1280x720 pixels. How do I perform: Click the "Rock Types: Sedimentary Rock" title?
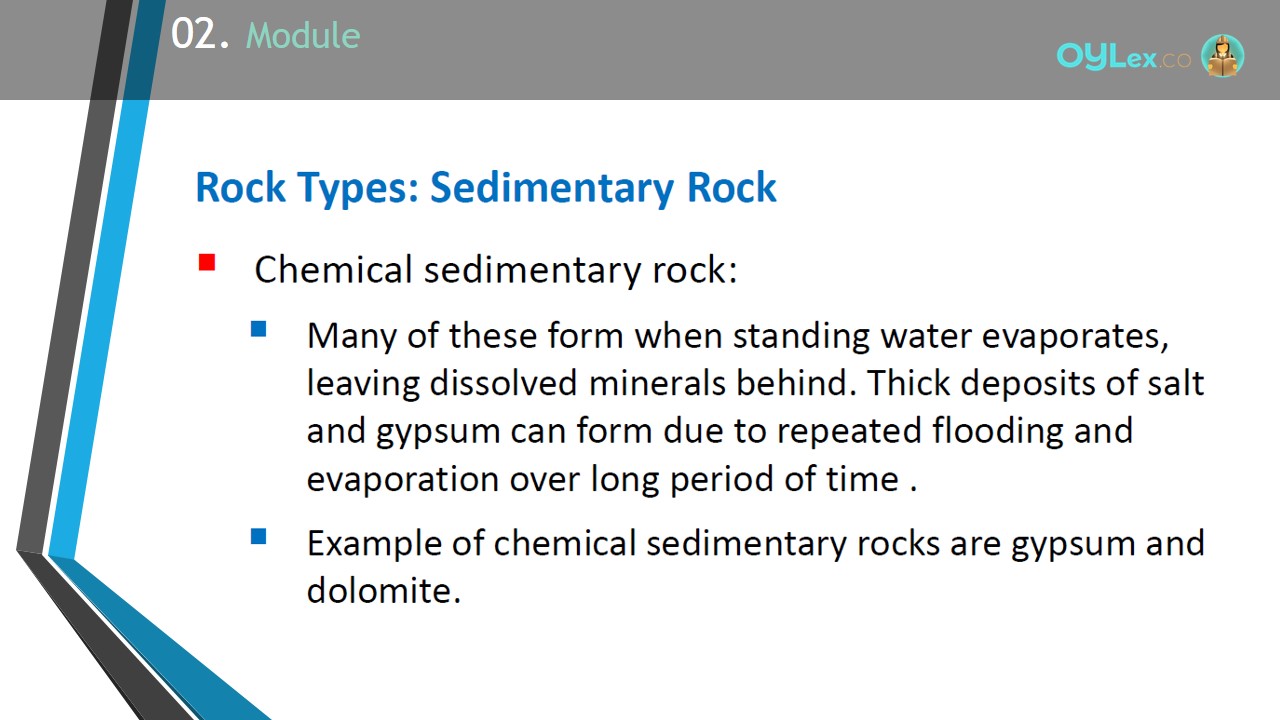coord(486,188)
